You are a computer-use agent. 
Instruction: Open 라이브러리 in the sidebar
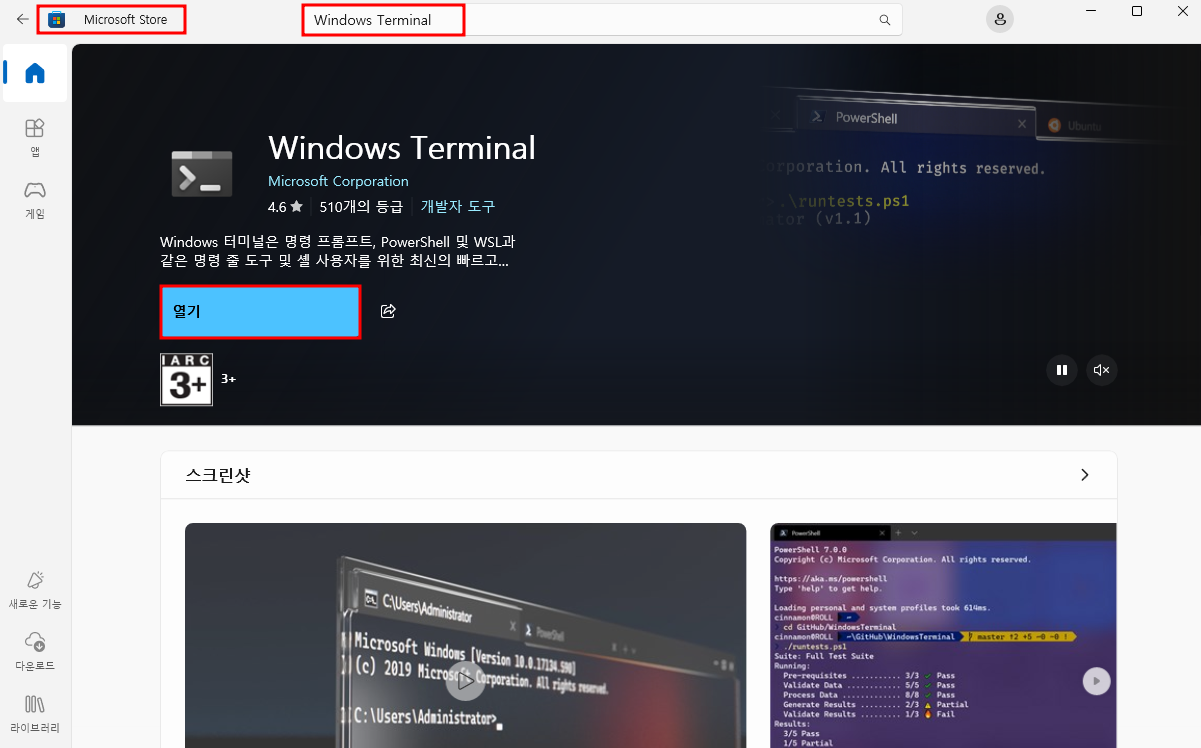pyautogui.click(x=35, y=713)
